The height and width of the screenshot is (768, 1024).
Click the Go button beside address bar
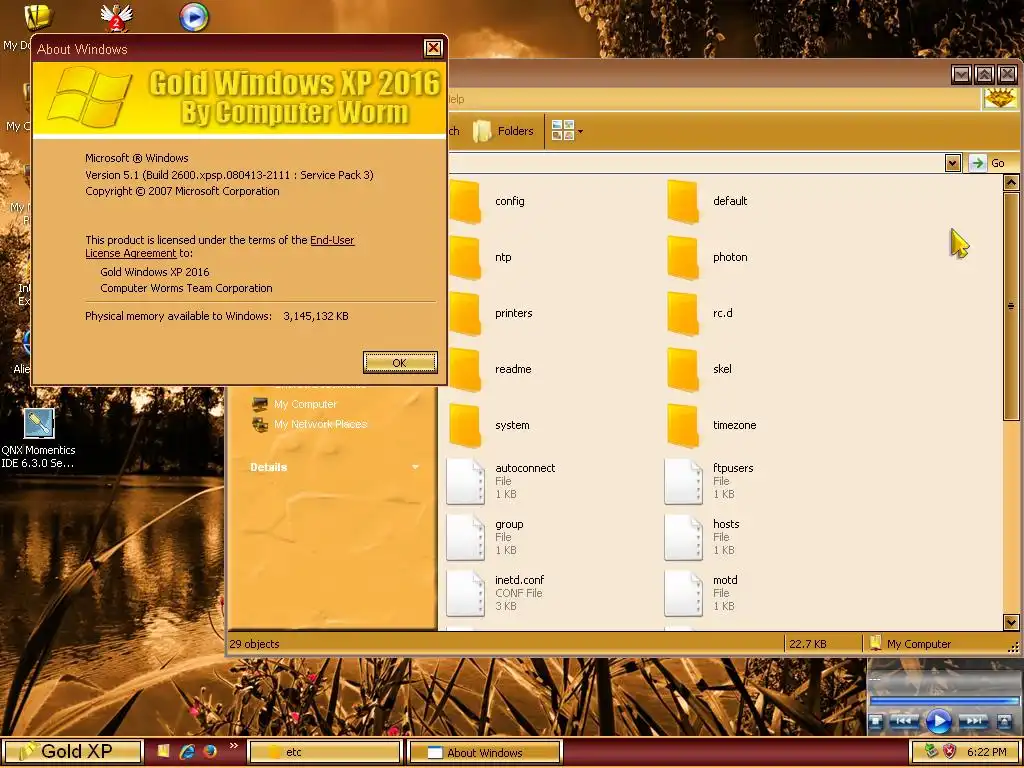click(987, 163)
